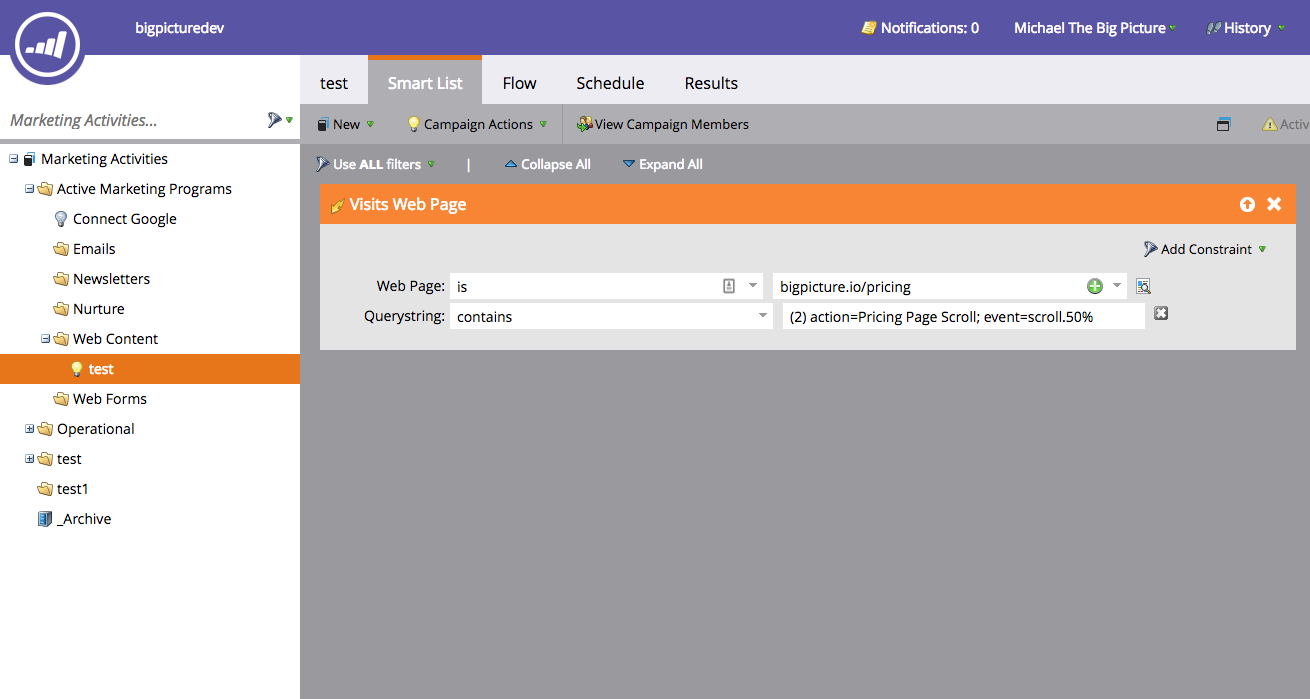This screenshot has height=699, width=1310.
Task: Open Campaign Actions menu
Action: [477, 125]
